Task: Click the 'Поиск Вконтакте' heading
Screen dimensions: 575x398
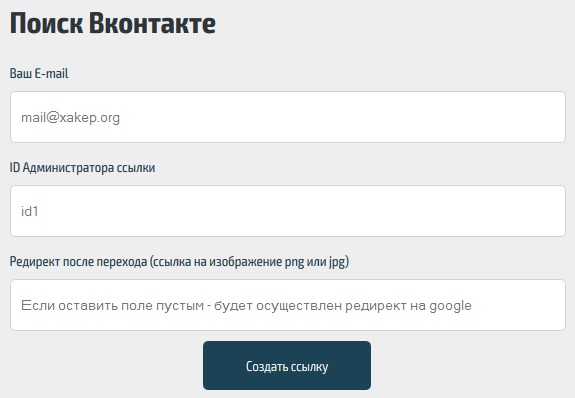Action: [113, 23]
